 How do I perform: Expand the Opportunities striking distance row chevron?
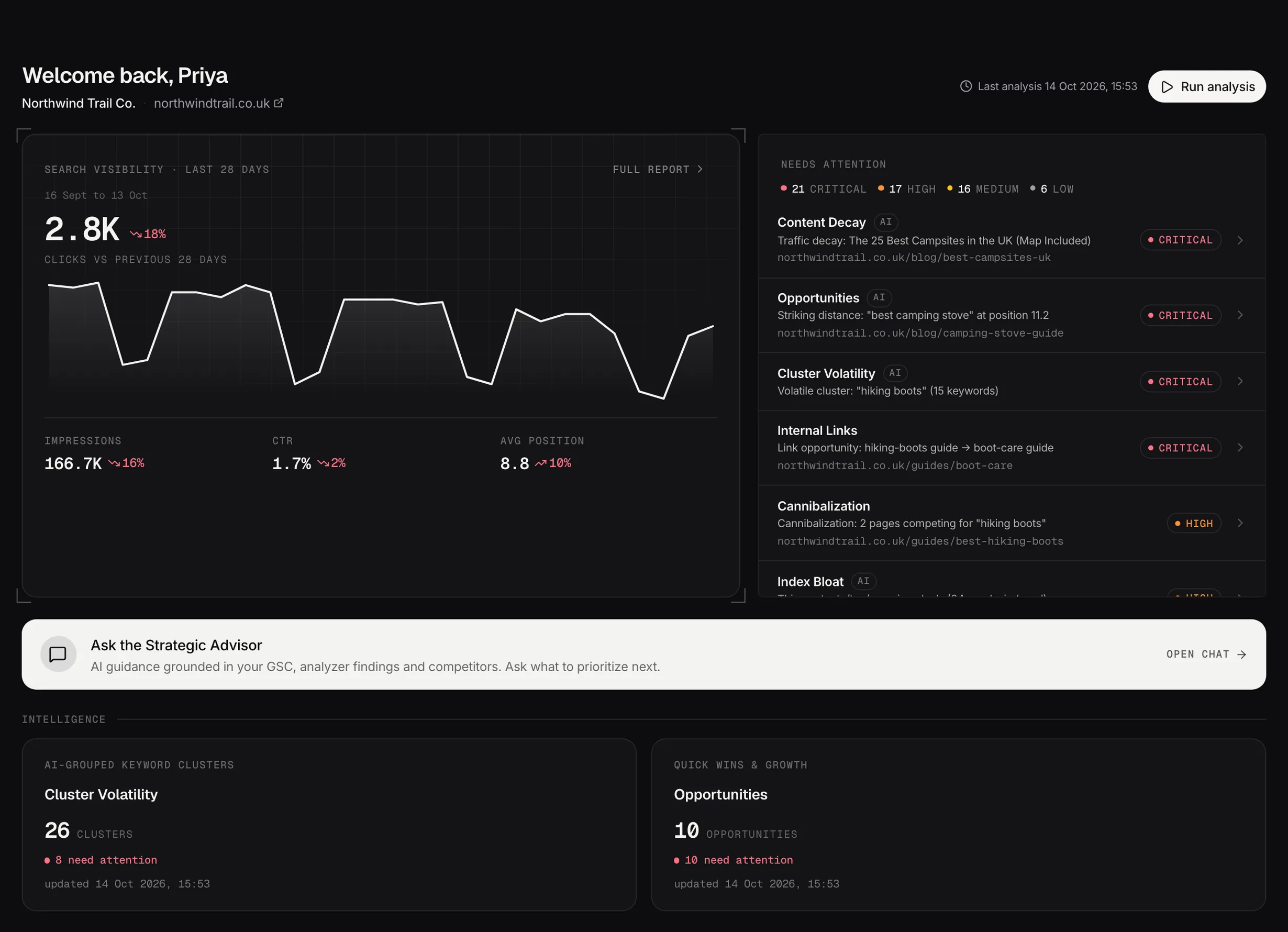(1240, 315)
